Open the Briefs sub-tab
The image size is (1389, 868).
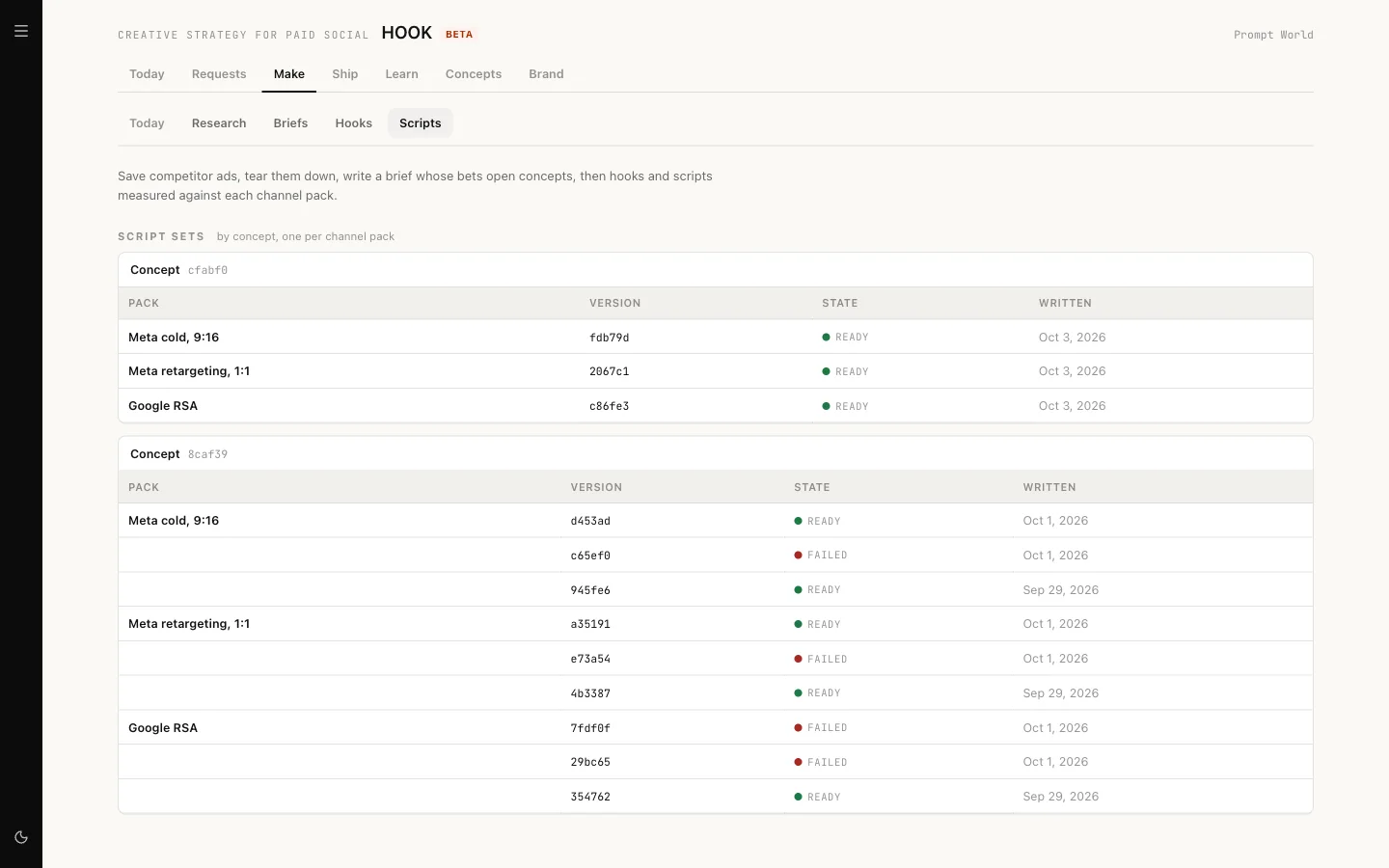click(x=290, y=123)
